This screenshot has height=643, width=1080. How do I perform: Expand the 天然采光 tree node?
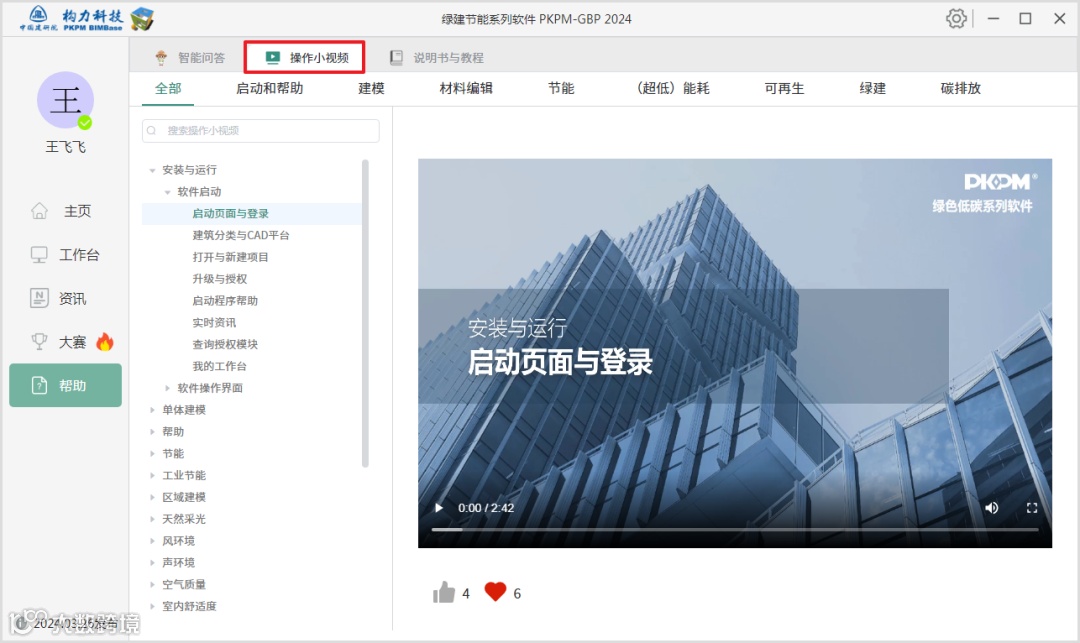[152, 519]
